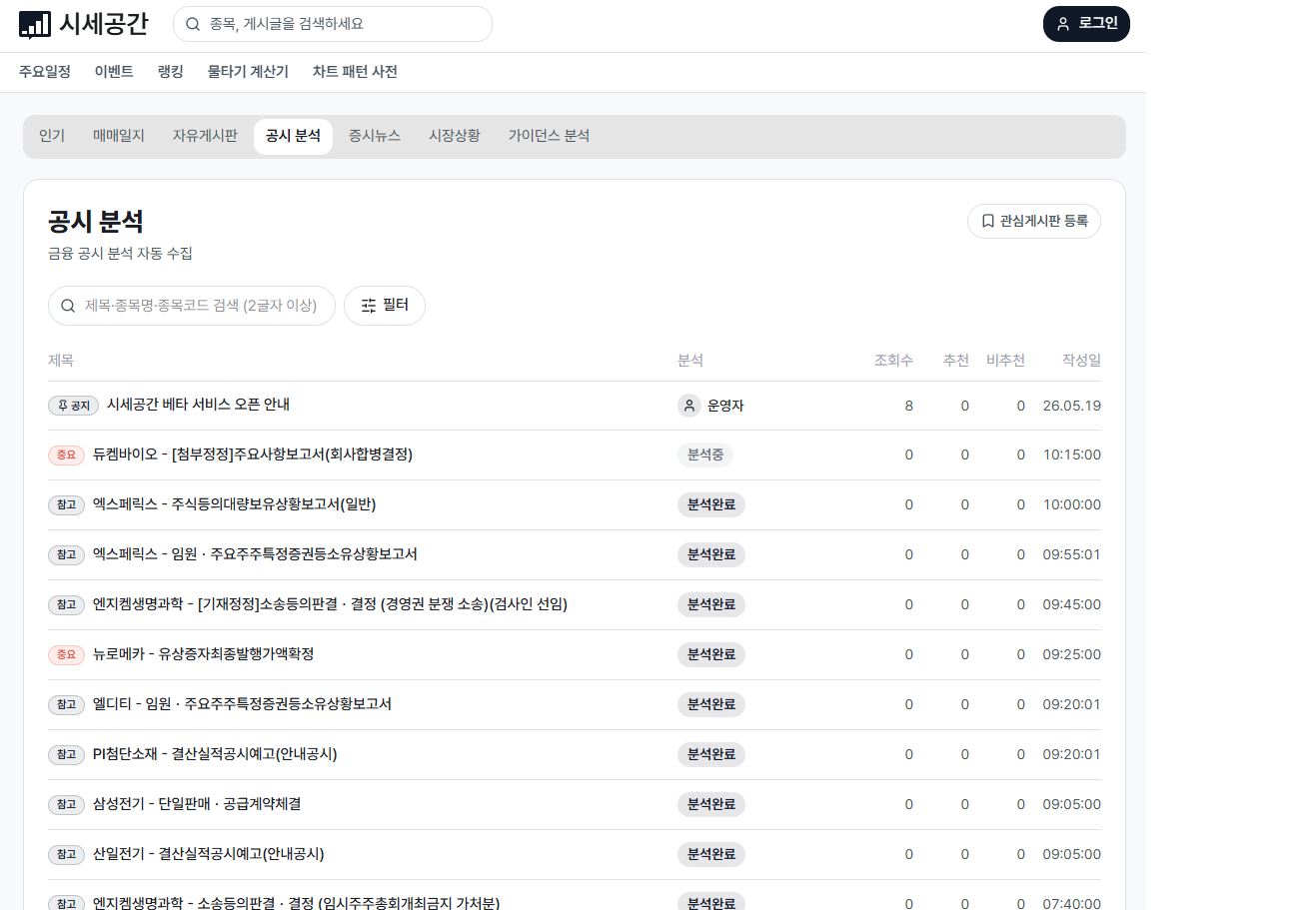
Task: Click the view count 8 cell
Action: (x=909, y=406)
